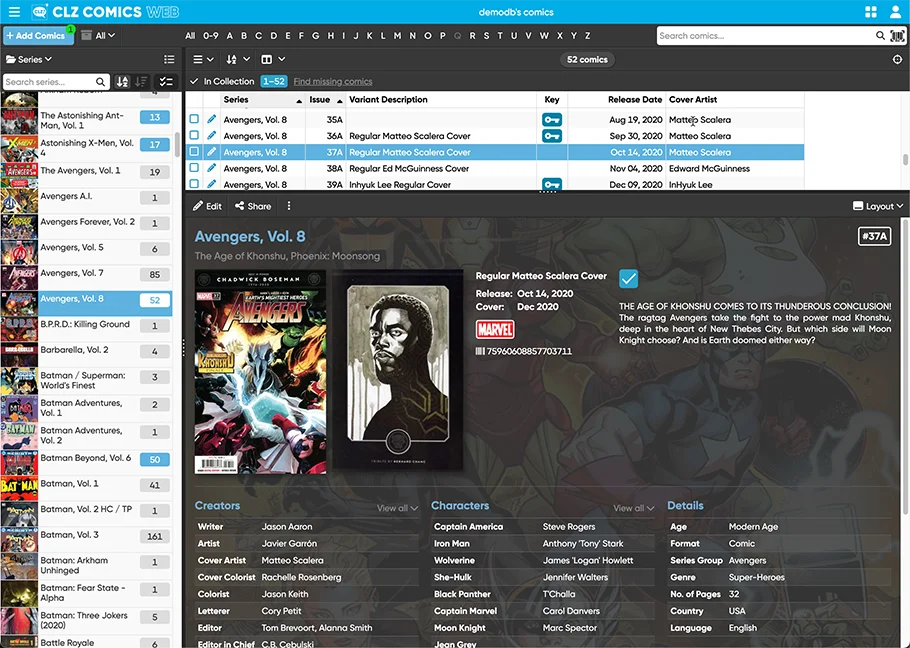Open the list view mode dropdown
This screenshot has width=910, height=648.
203,59
